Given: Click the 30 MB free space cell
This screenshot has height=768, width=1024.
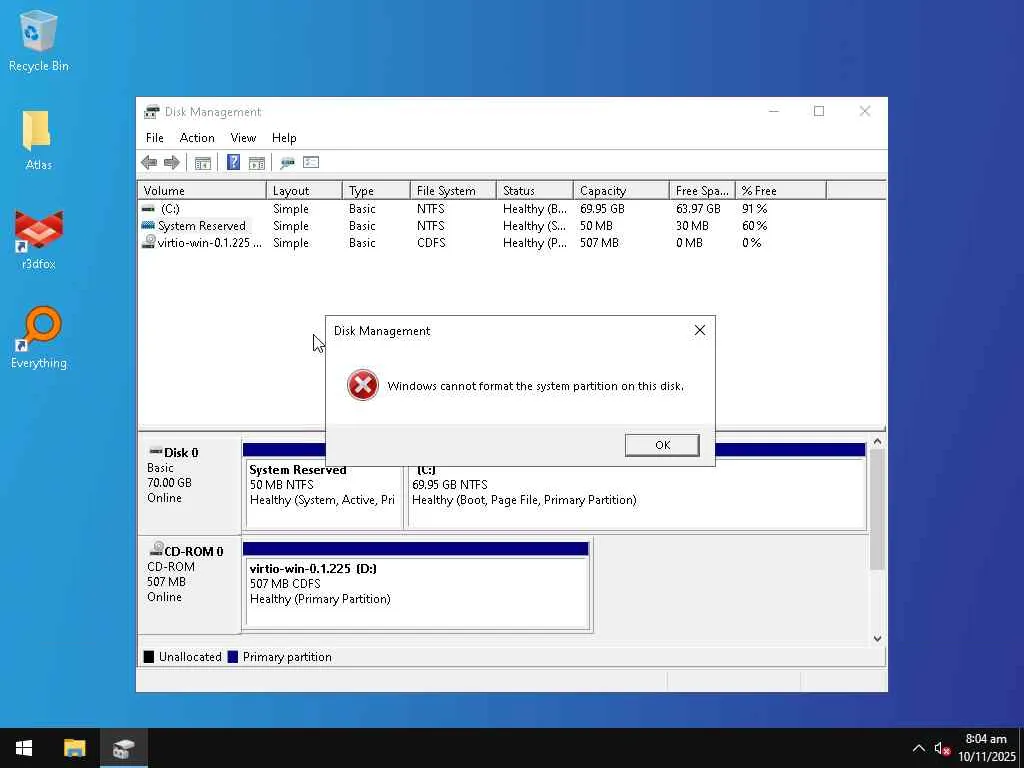Looking at the screenshot, I should (x=692, y=226).
